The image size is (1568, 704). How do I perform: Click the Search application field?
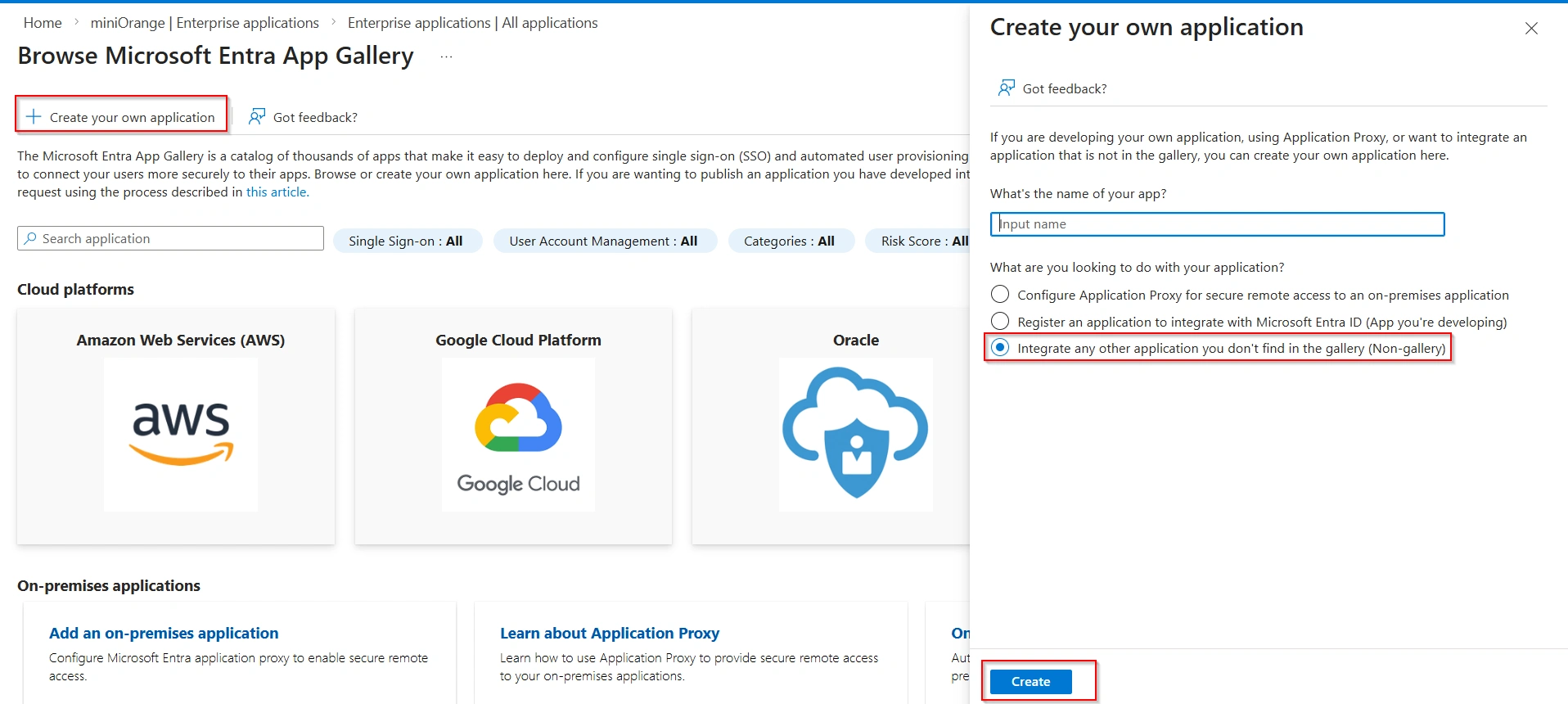[x=170, y=238]
